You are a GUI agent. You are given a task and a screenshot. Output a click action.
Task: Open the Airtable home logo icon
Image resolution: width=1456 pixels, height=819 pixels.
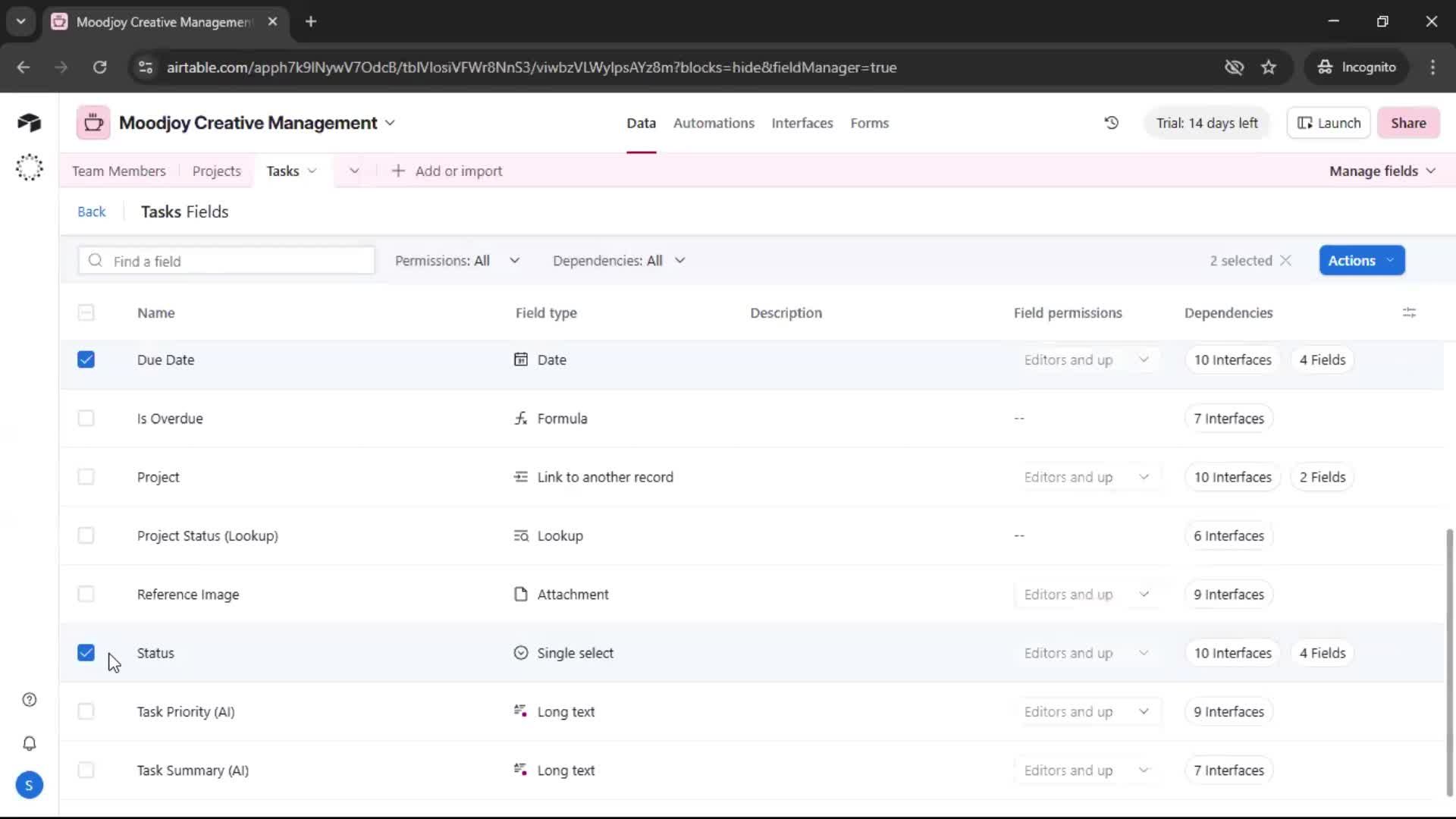[x=29, y=123]
